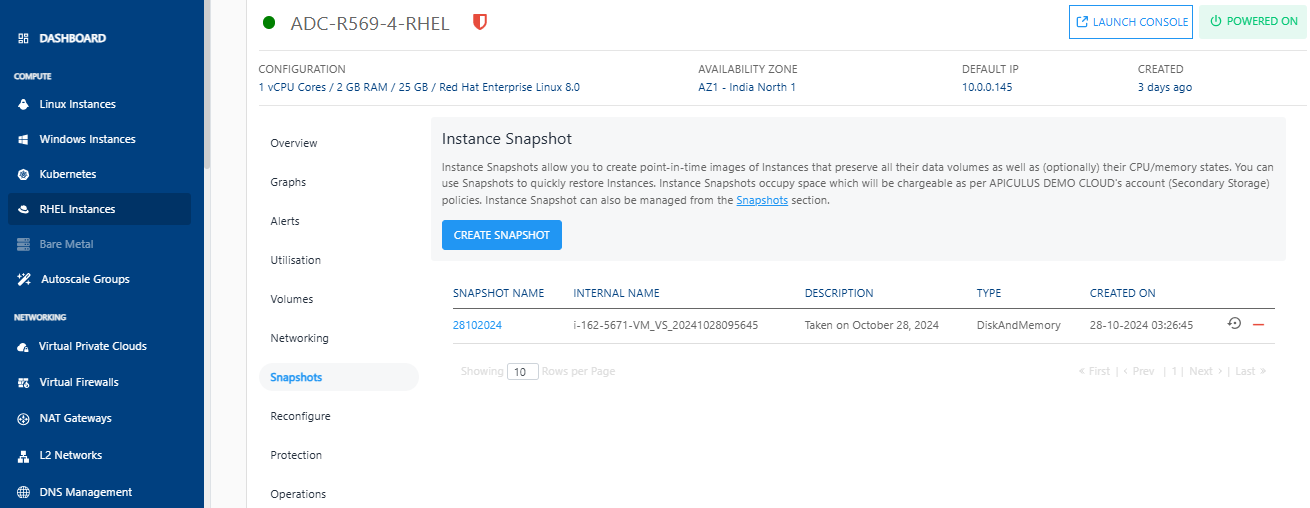Click the Dashboard grid icon
Screen dimensions: 1310x508
click(23, 39)
